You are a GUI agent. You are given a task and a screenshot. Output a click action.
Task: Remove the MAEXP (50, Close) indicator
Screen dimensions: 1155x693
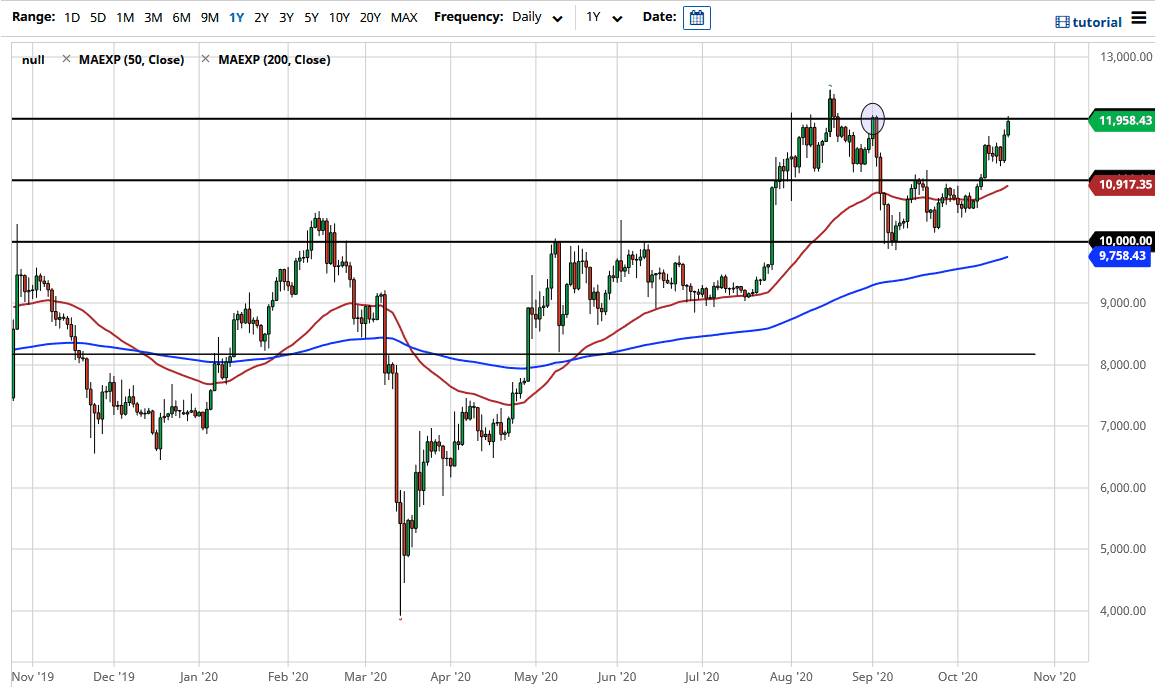pyautogui.click(x=66, y=59)
